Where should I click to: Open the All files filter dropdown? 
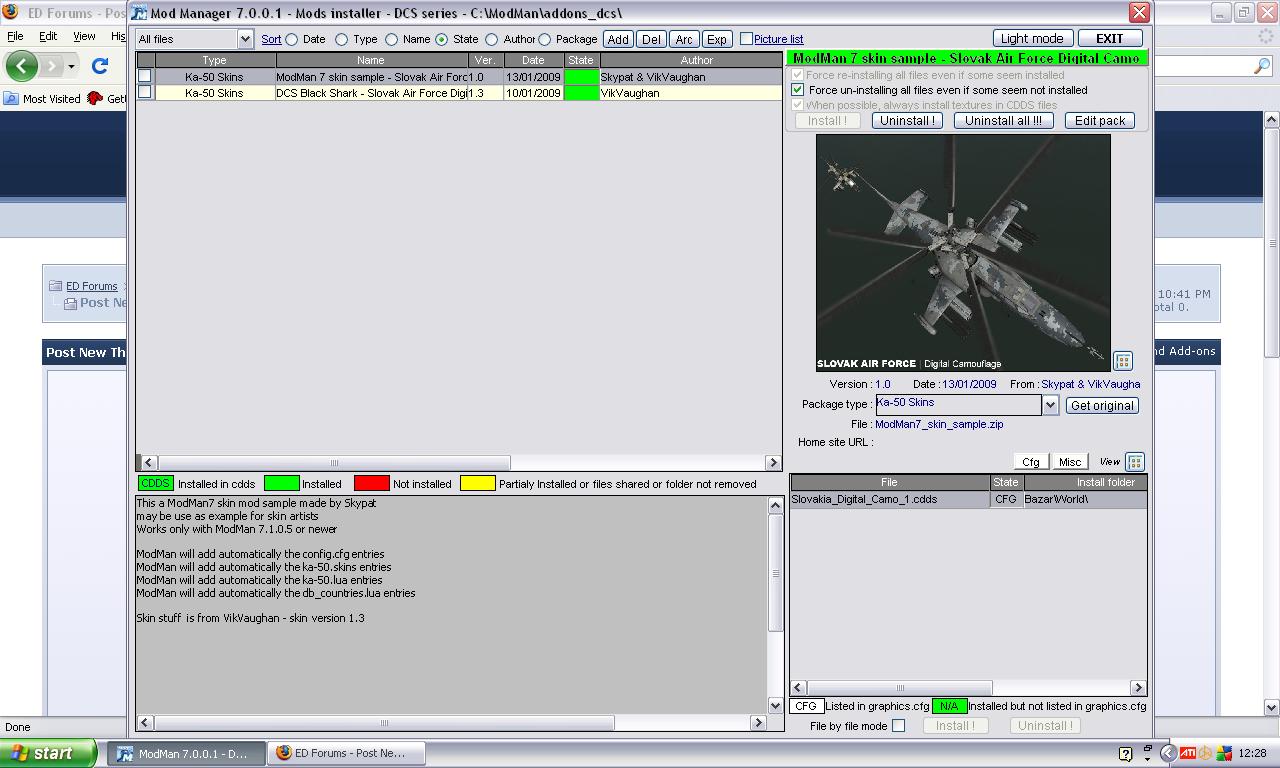pos(195,39)
